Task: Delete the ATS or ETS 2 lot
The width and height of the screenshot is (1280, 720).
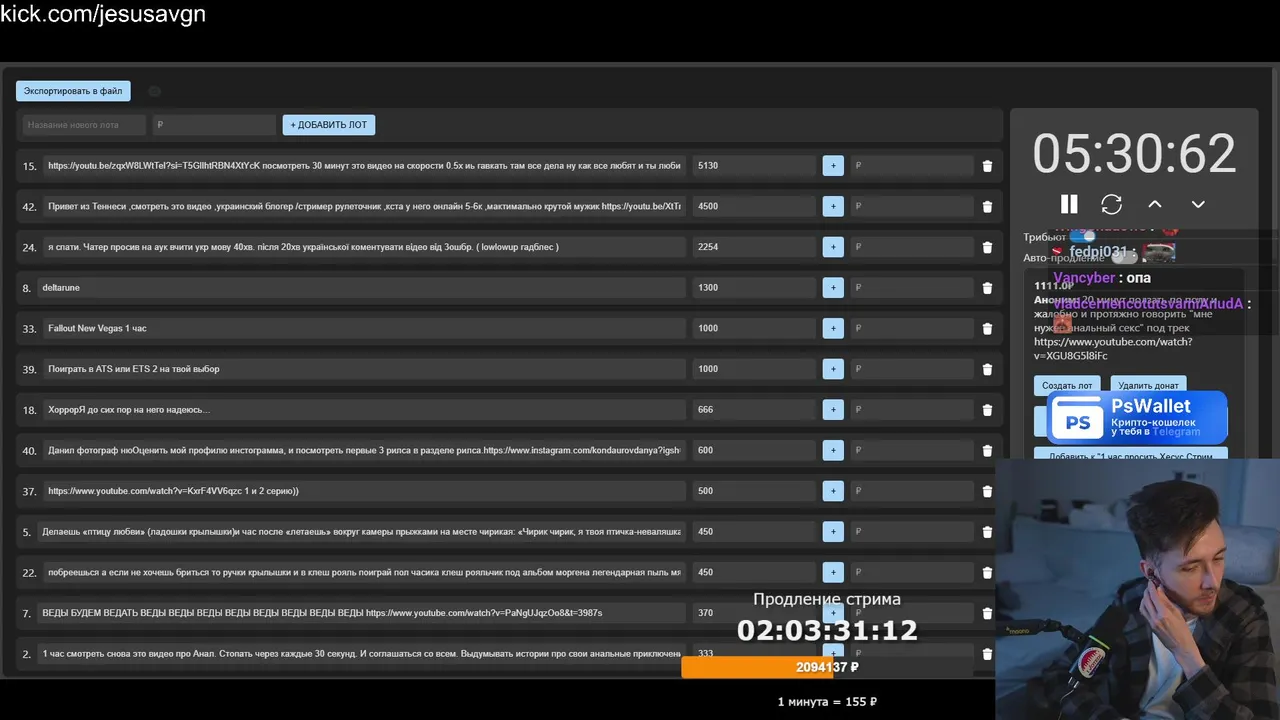Action: [x=987, y=369]
